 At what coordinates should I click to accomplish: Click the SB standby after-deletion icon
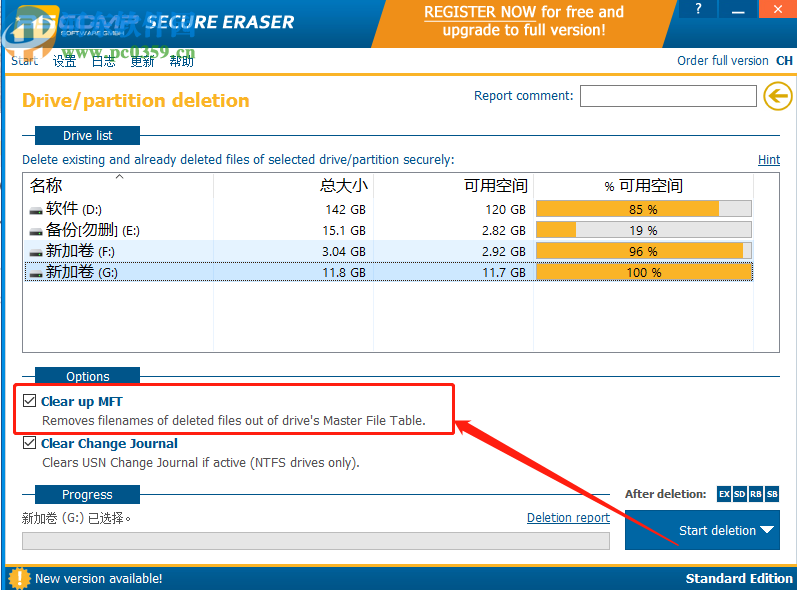tap(772, 494)
